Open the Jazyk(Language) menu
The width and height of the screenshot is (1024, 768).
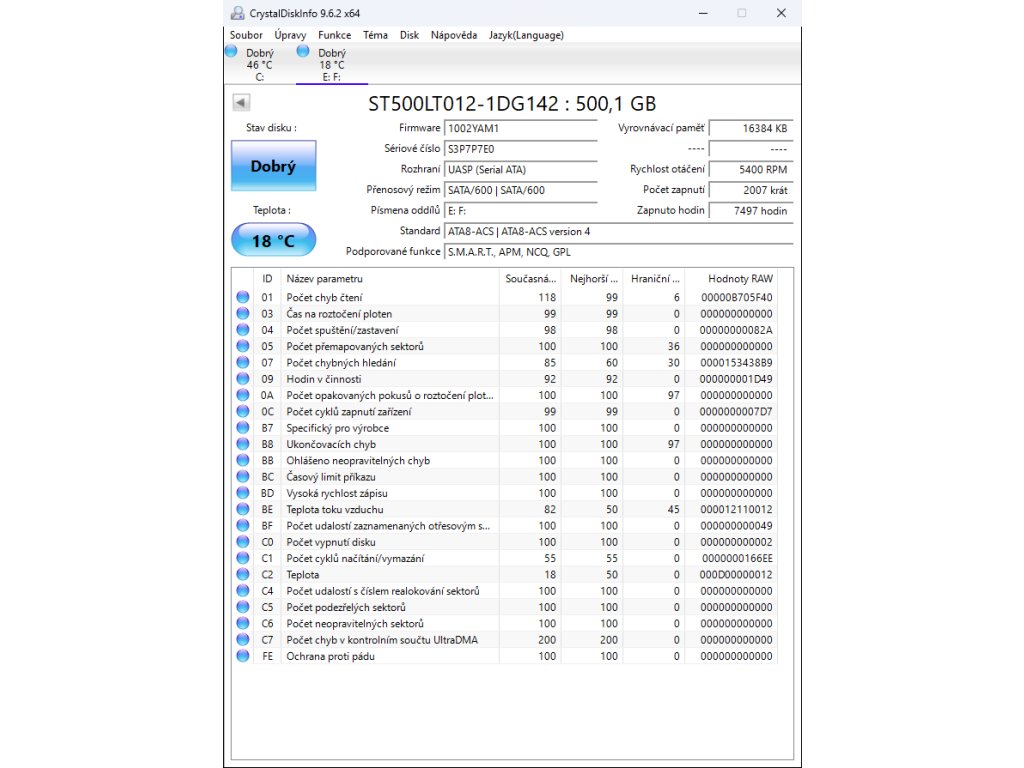(526, 35)
